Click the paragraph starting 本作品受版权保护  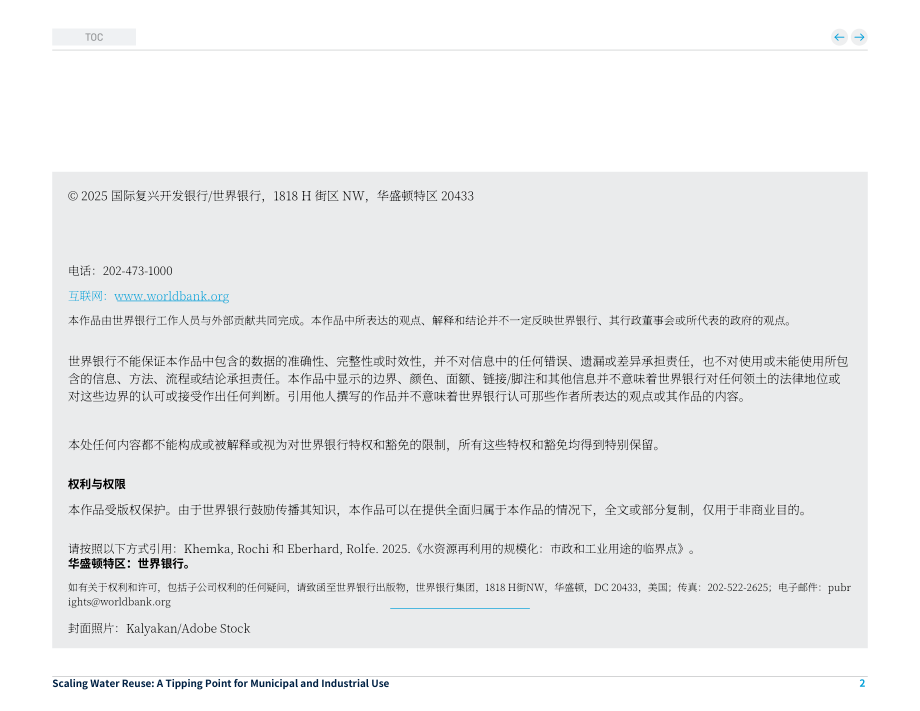(x=437, y=510)
